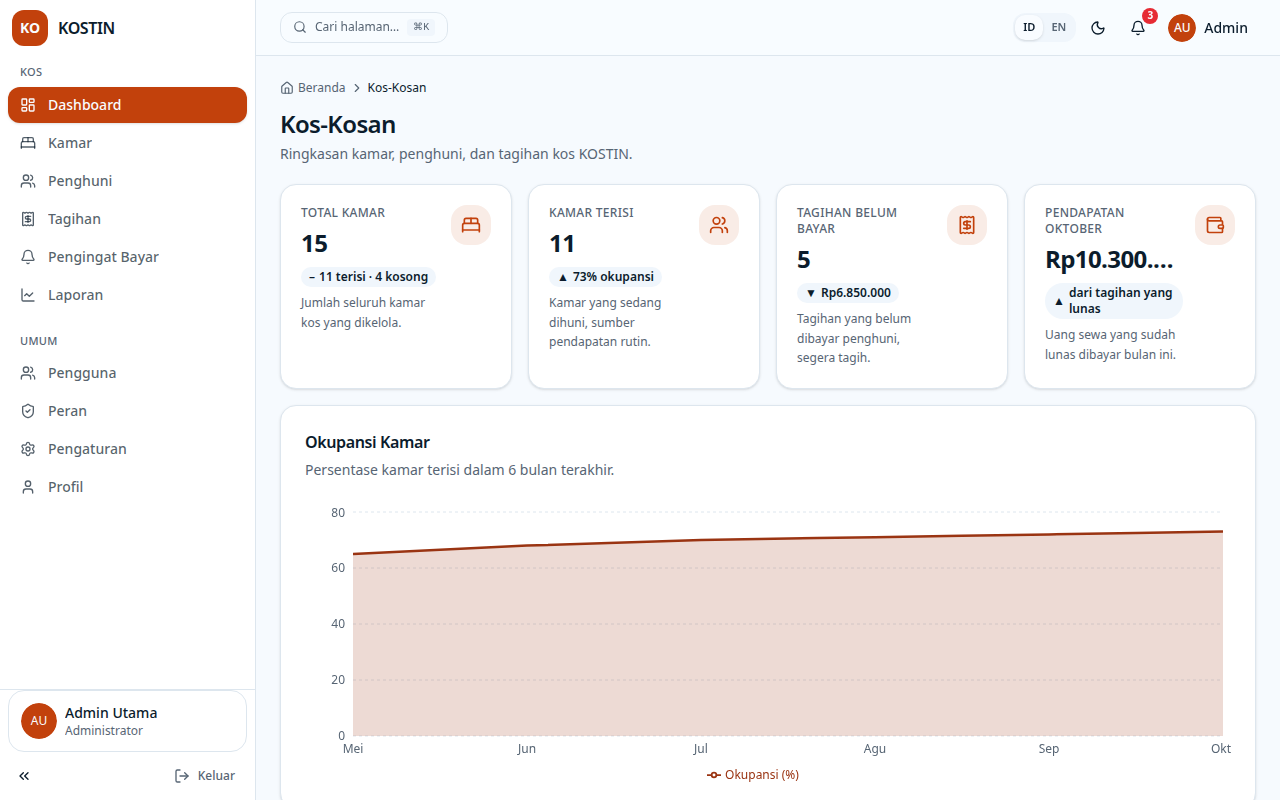Click the Keluar logout button
1280x800 pixels.
click(x=205, y=776)
